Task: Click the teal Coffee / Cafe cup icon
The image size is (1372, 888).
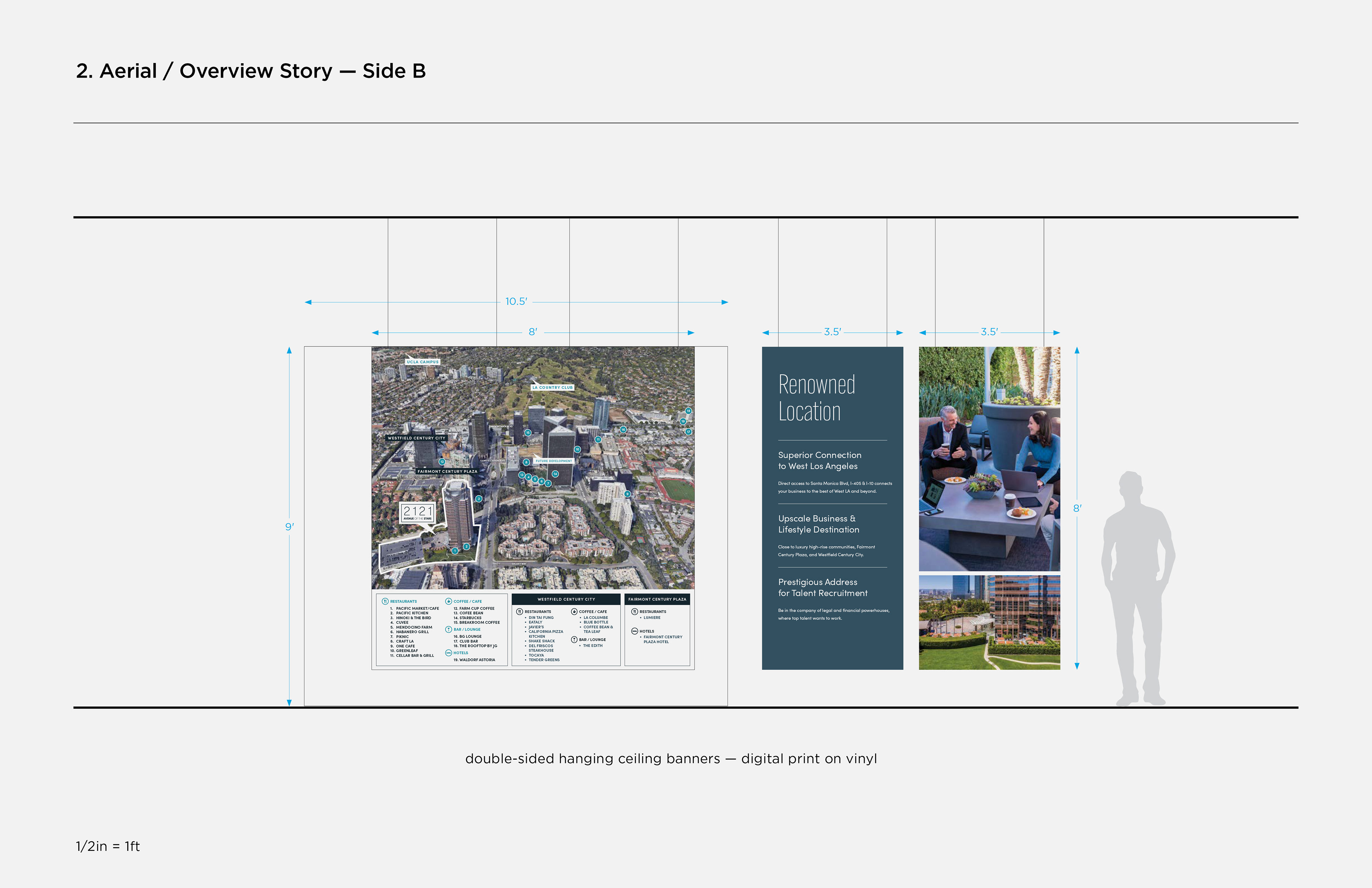Action: 448,601
